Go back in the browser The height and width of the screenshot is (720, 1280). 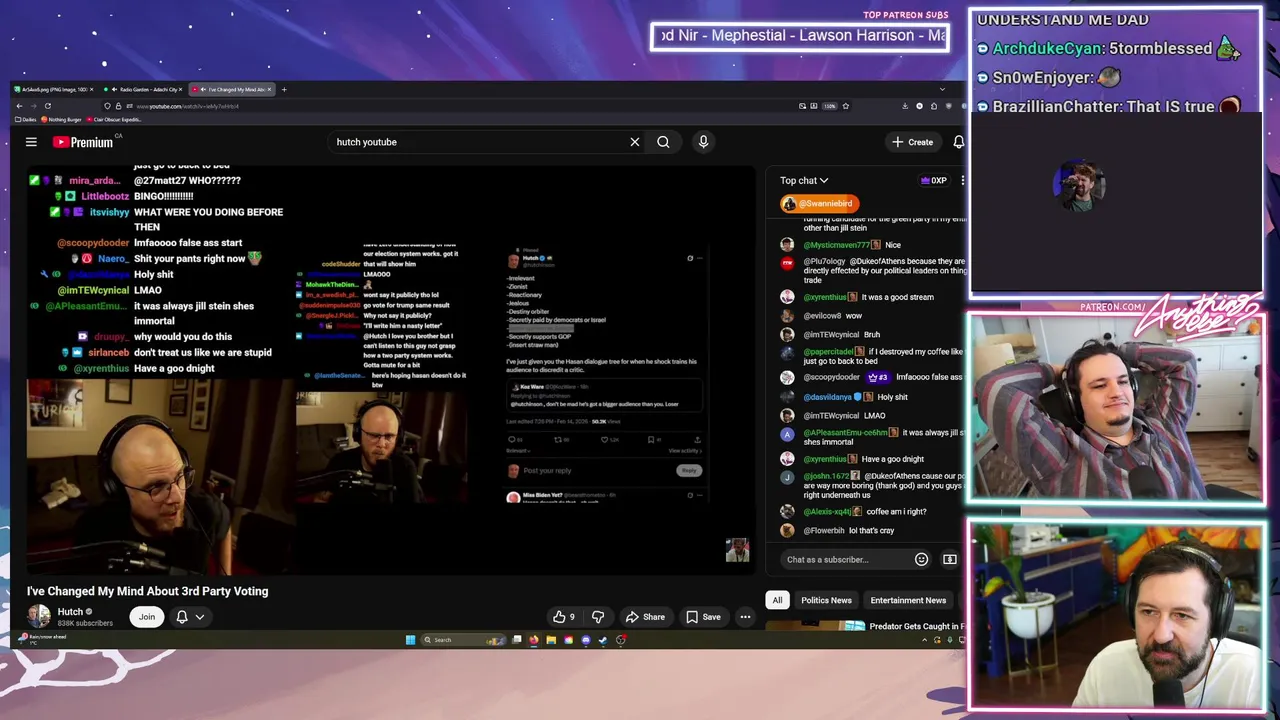coord(19,106)
